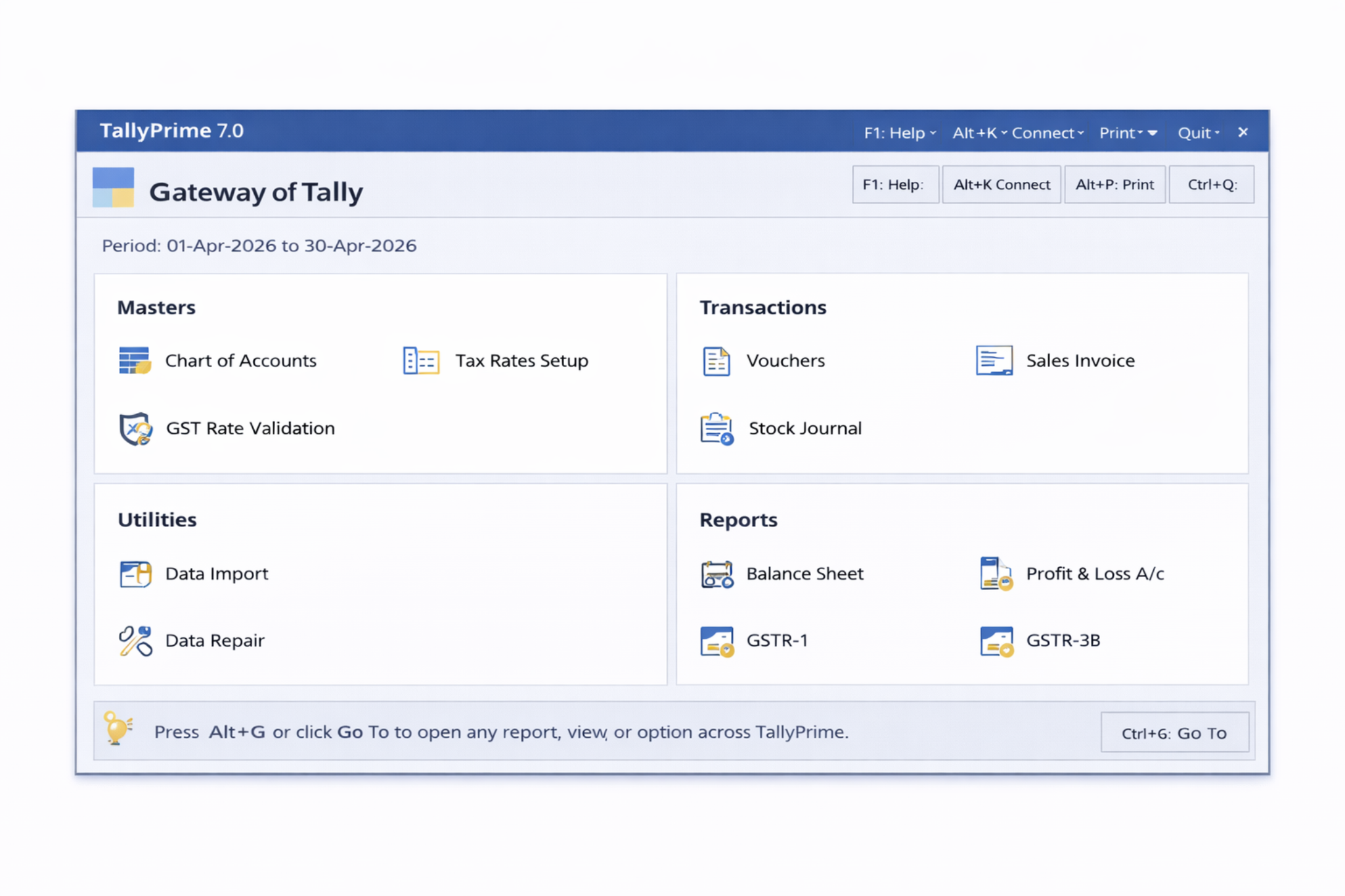
Task: Select the Stock Journal clipboard icon
Action: pos(717,428)
